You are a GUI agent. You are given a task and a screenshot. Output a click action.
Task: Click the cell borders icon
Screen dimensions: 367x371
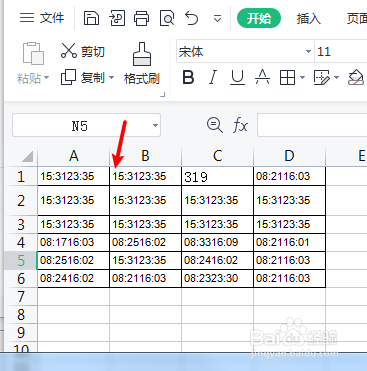[287, 78]
